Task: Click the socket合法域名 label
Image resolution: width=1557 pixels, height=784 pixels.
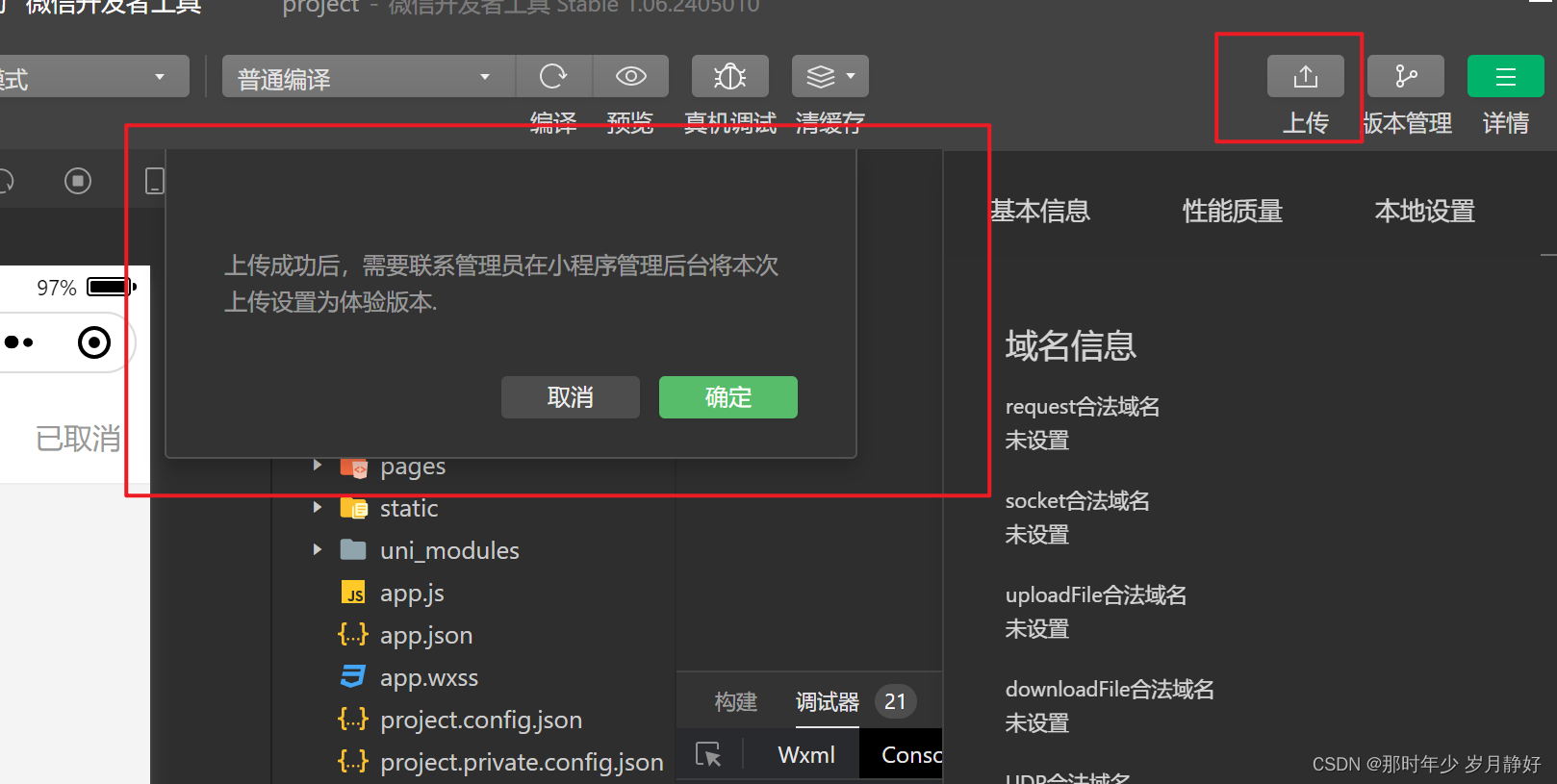Action: click(x=1078, y=501)
